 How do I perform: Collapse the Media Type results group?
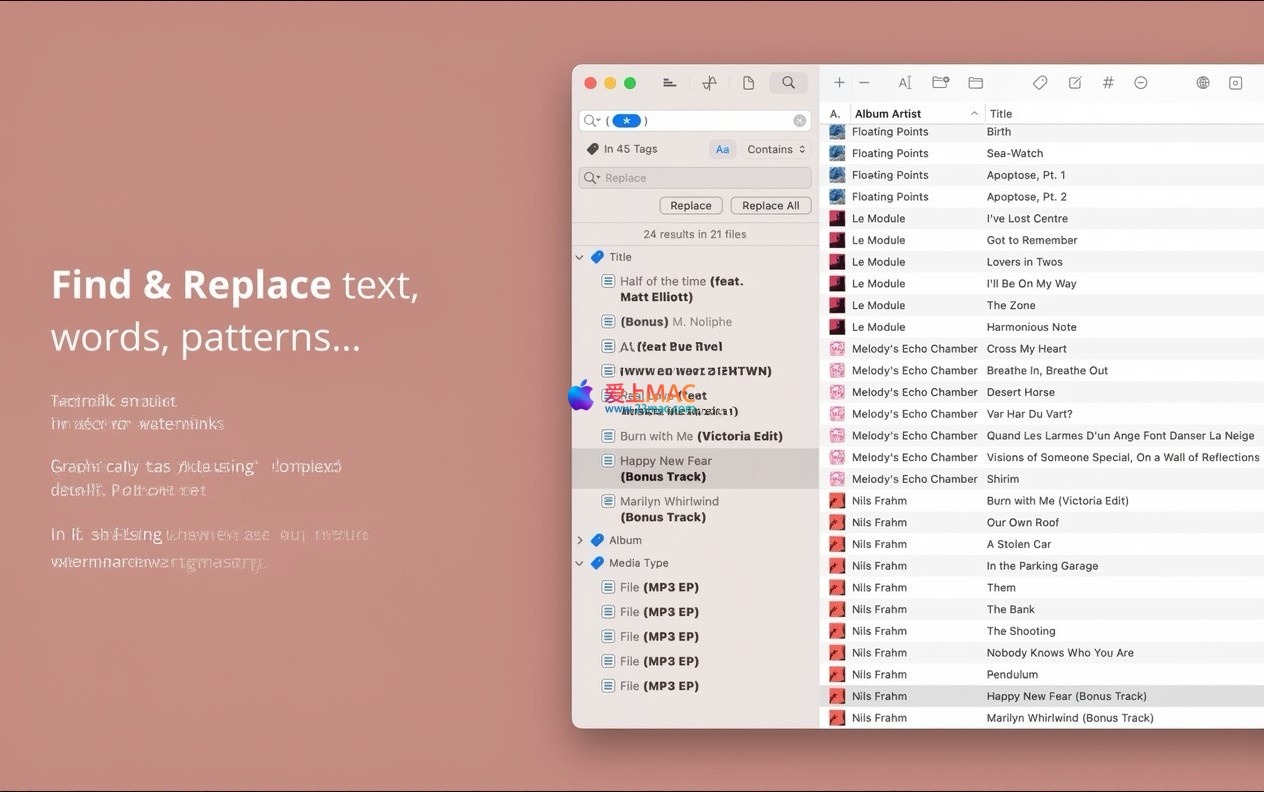(x=580, y=563)
